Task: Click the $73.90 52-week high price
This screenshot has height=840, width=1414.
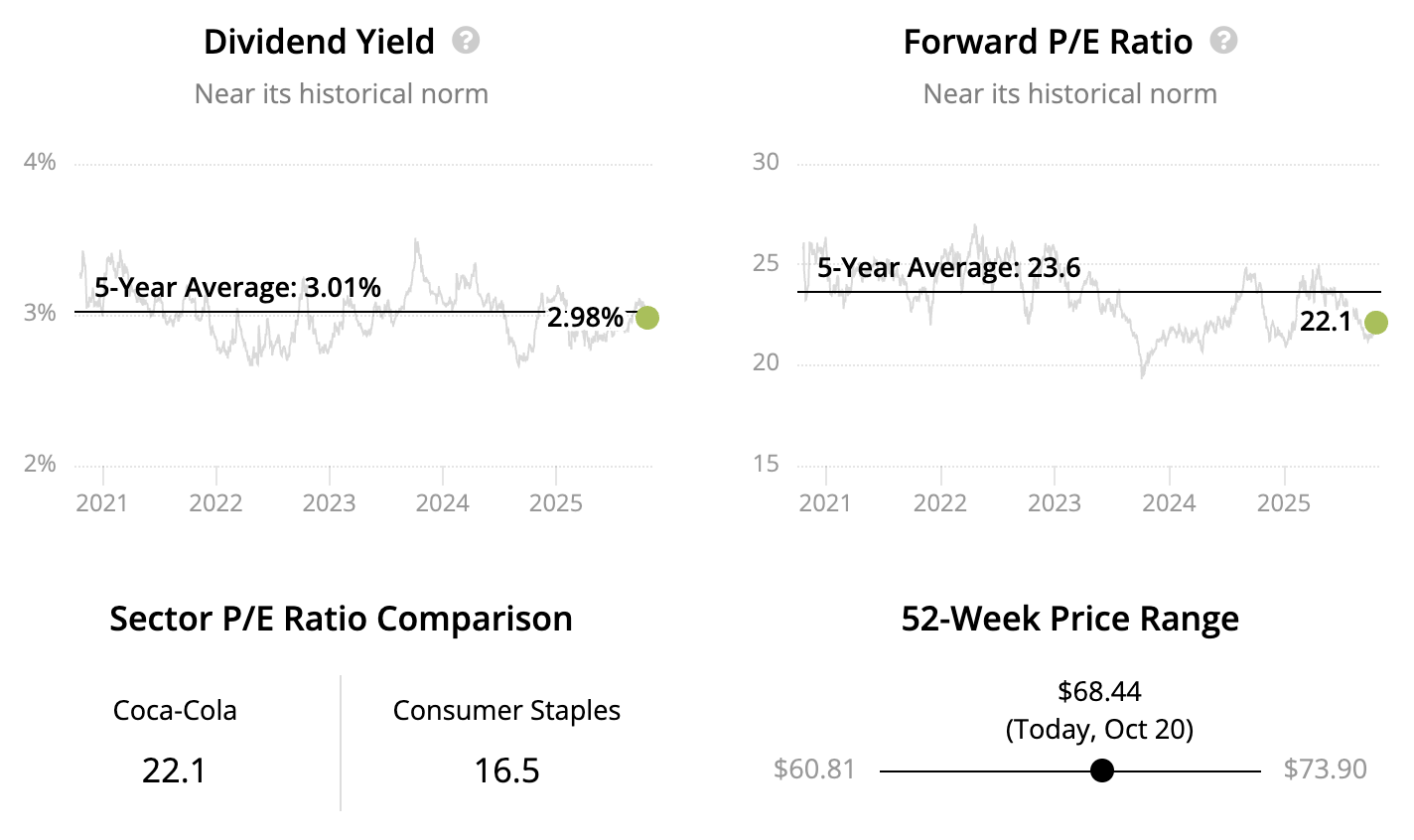Action: point(1325,770)
